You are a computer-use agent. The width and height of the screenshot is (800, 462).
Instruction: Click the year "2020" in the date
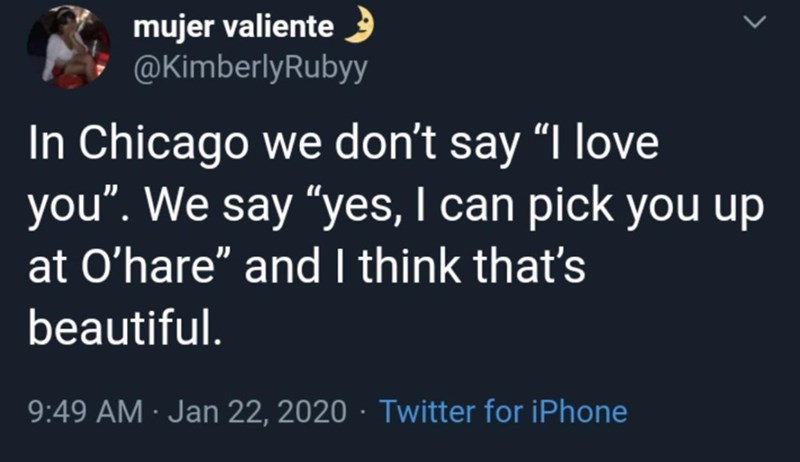point(317,411)
